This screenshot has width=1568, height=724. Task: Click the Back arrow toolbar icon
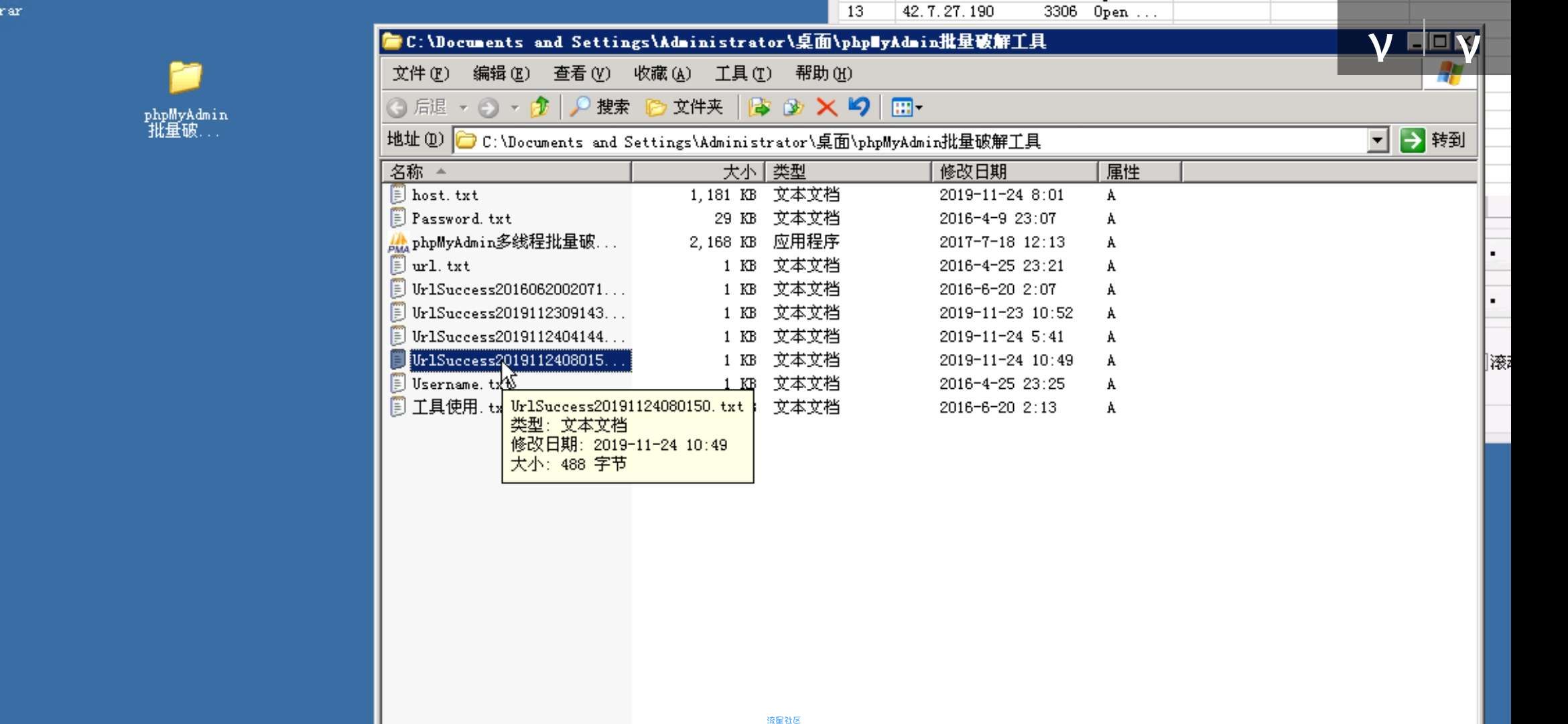397,107
